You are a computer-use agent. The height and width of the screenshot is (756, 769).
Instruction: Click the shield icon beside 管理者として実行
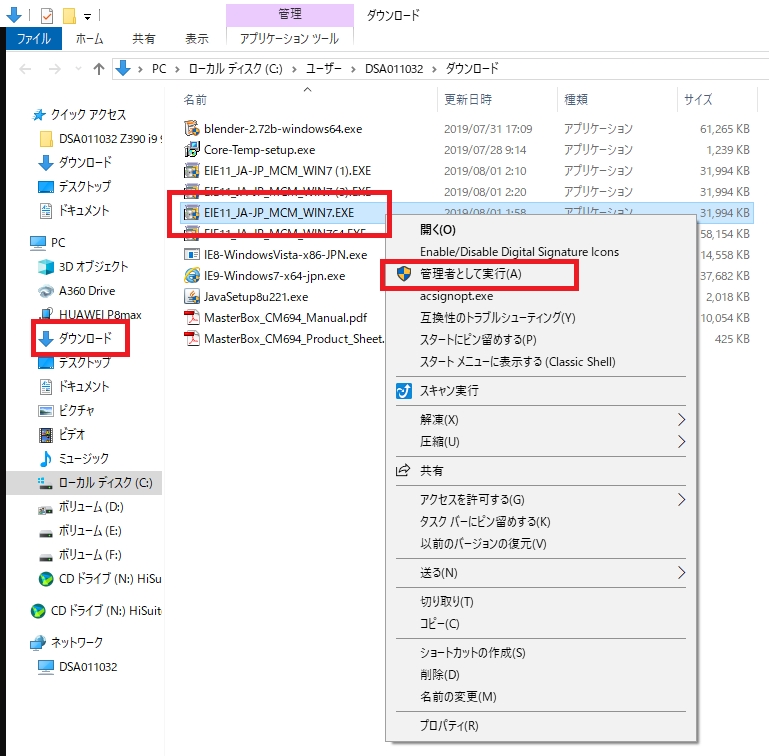pyautogui.click(x=404, y=274)
